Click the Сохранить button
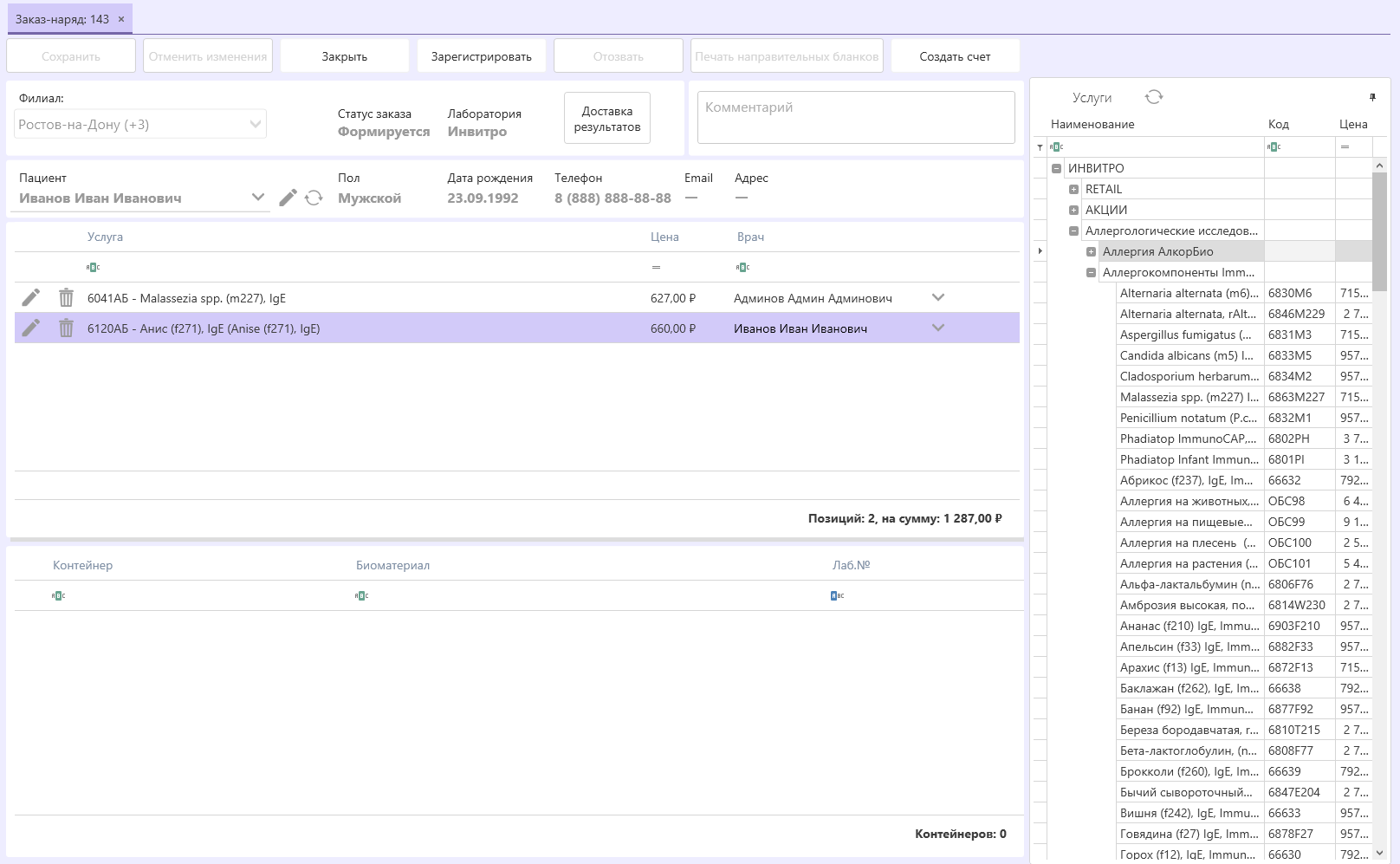Screen dimensions: 1400x864 coord(71,56)
